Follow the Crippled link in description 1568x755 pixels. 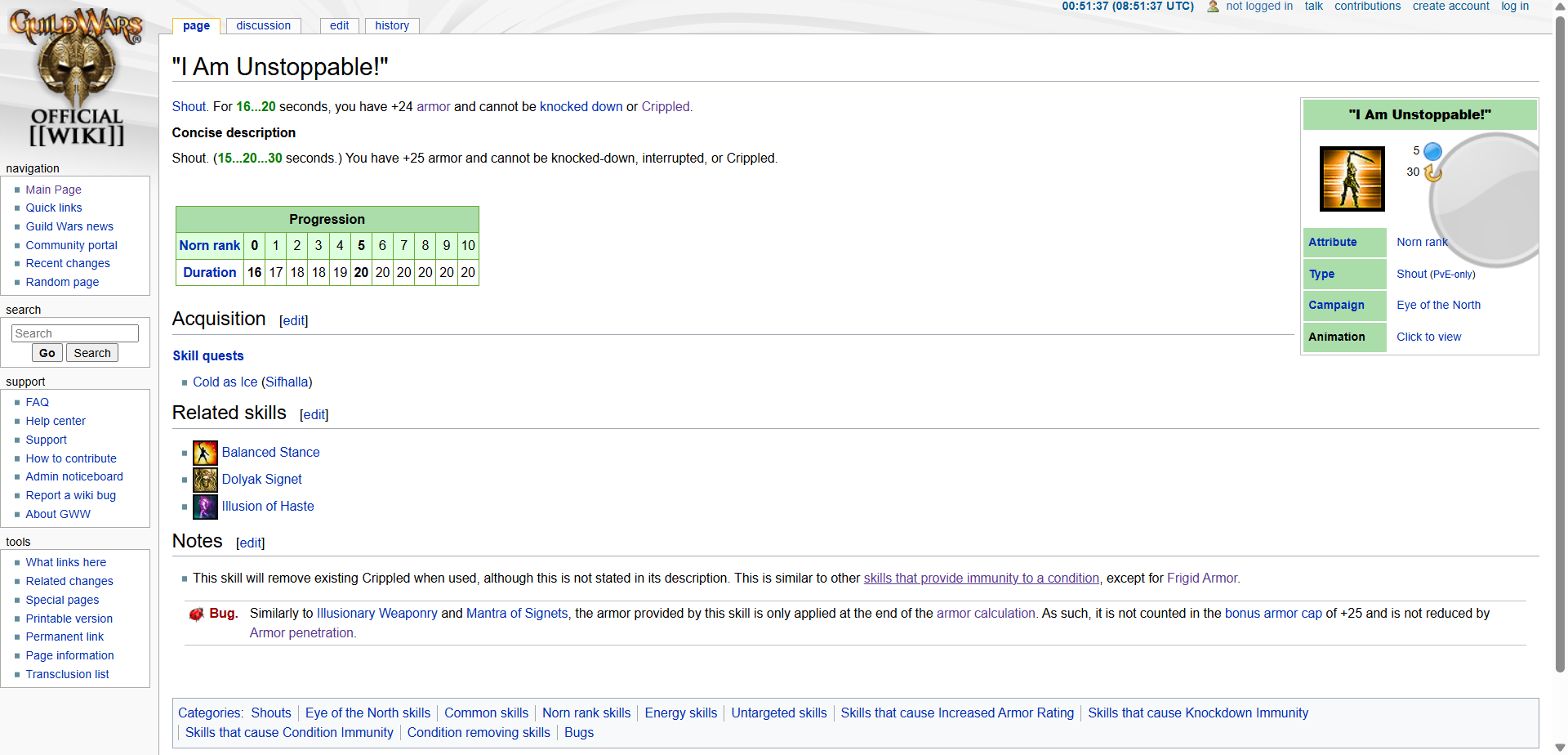click(x=666, y=106)
